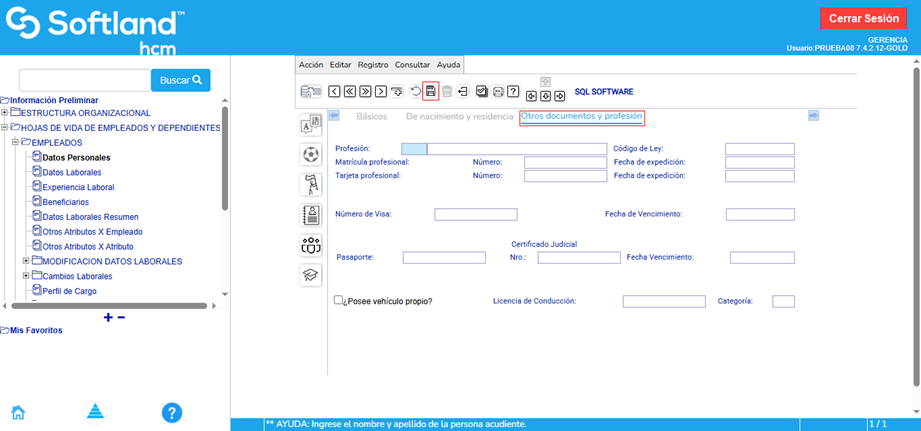The width and height of the screenshot is (921, 431).
Task: Collapse the EMPLEADOS tree node
Action: pyautogui.click(x=16, y=143)
